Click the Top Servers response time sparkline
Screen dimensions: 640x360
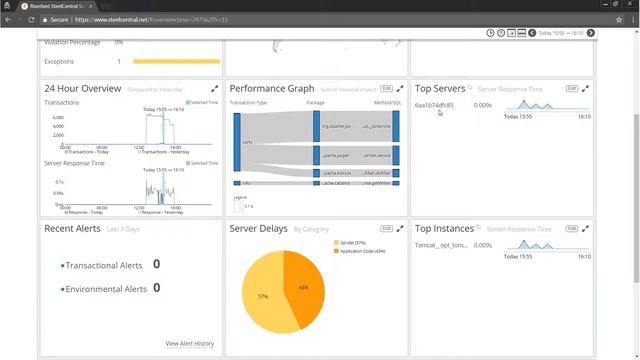(x=547, y=105)
